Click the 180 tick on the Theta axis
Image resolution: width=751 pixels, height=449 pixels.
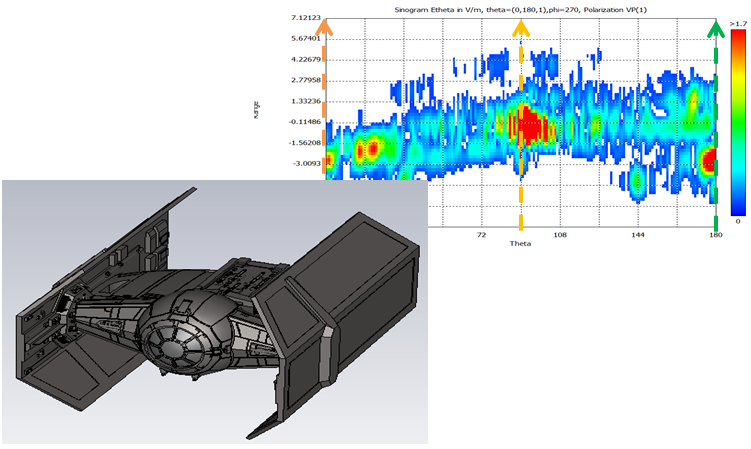716,235
